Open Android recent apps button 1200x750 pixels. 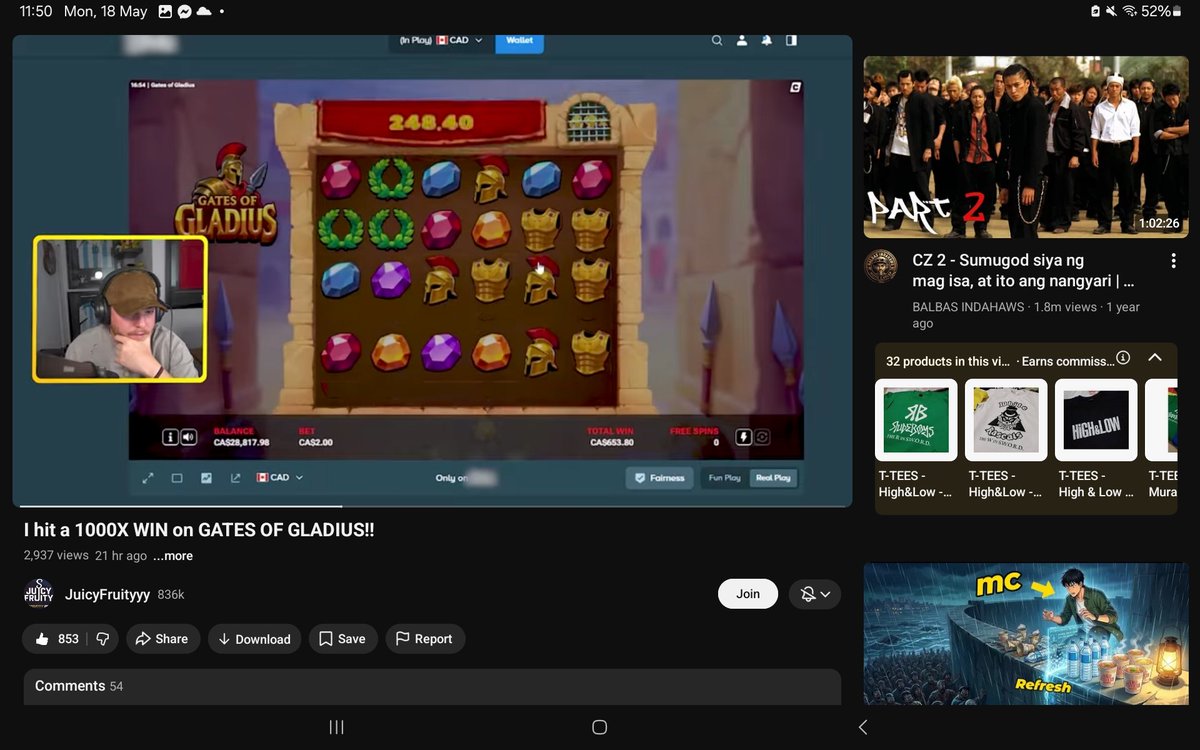pos(336,727)
